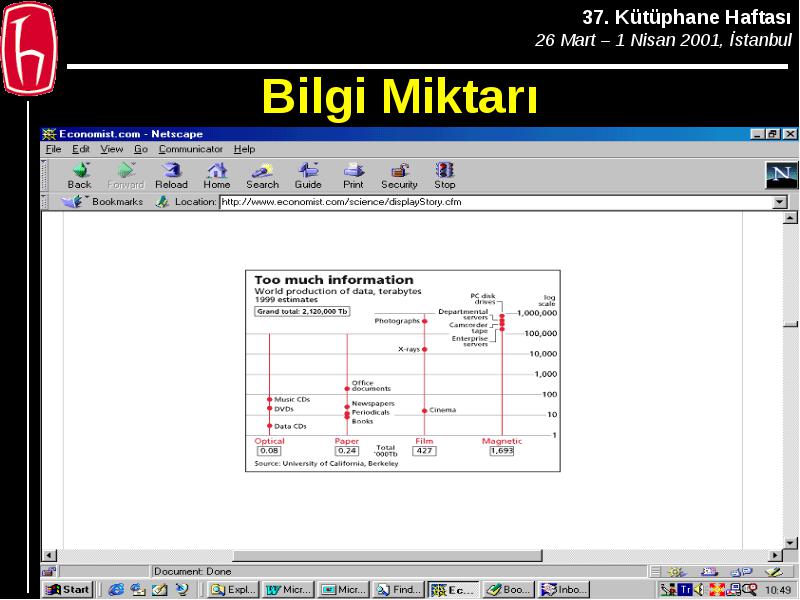Open Composer icon in component bar
This screenshot has height=600, width=800.
click(x=774, y=572)
